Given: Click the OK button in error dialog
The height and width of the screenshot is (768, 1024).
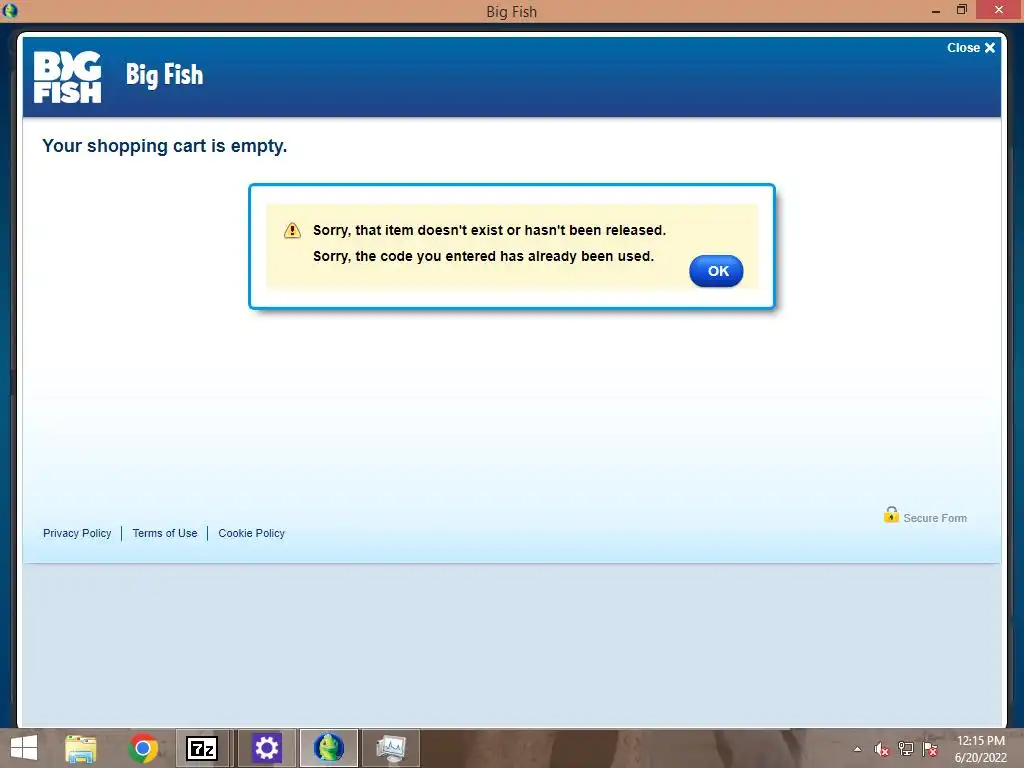Looking at the screenshot, I should (x=716, y=271).
